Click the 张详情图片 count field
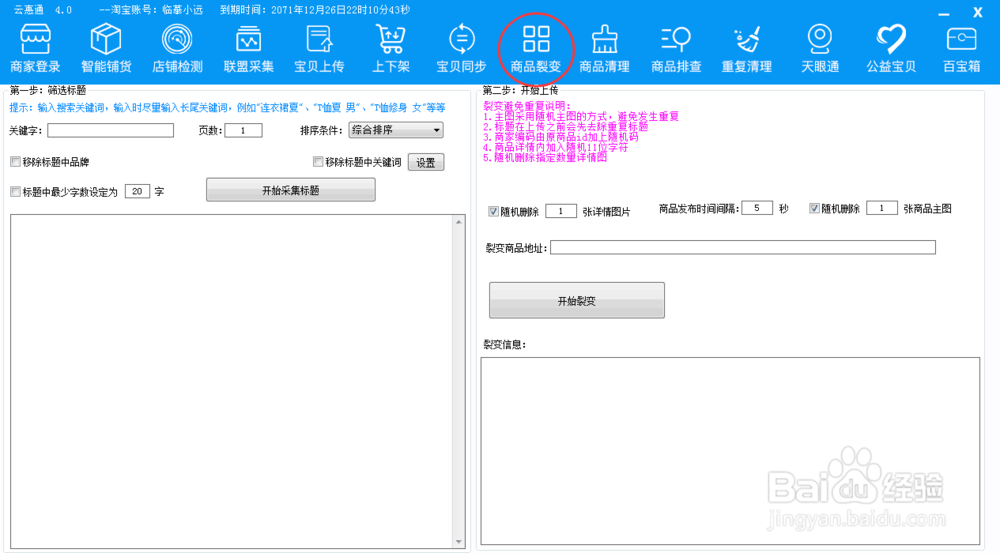 561,211
